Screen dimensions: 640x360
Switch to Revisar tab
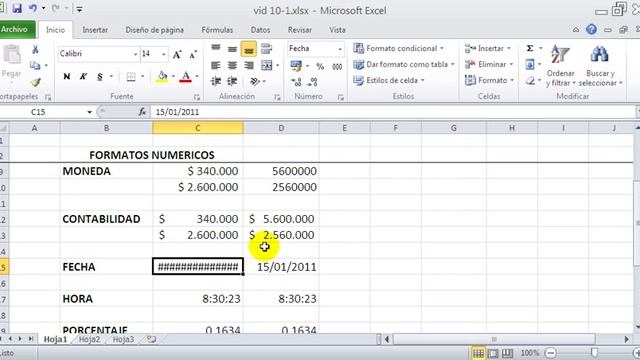(300, 30)
